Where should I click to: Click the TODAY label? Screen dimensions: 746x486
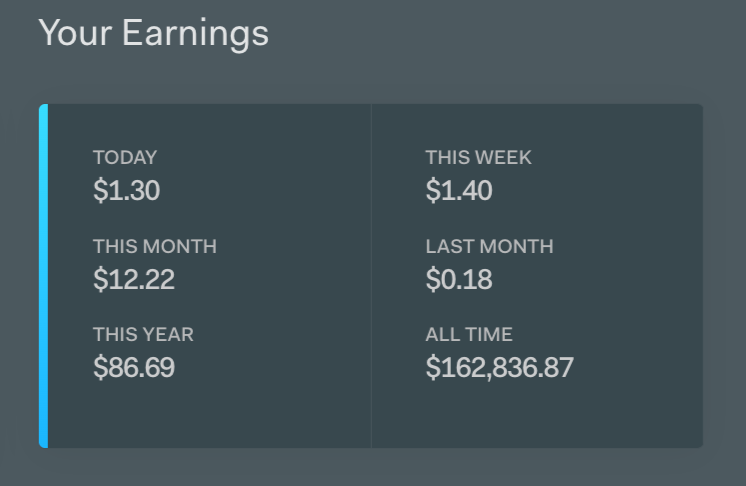tap(125, 157)
